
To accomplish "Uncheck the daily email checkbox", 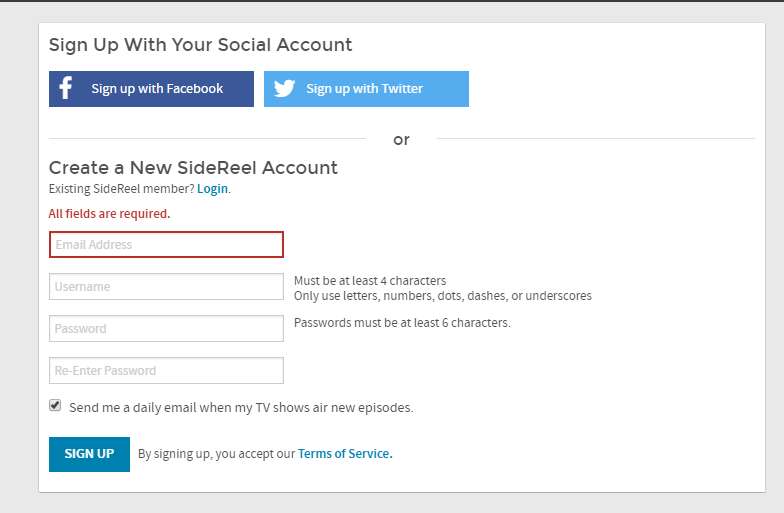I will coord(55,405).
